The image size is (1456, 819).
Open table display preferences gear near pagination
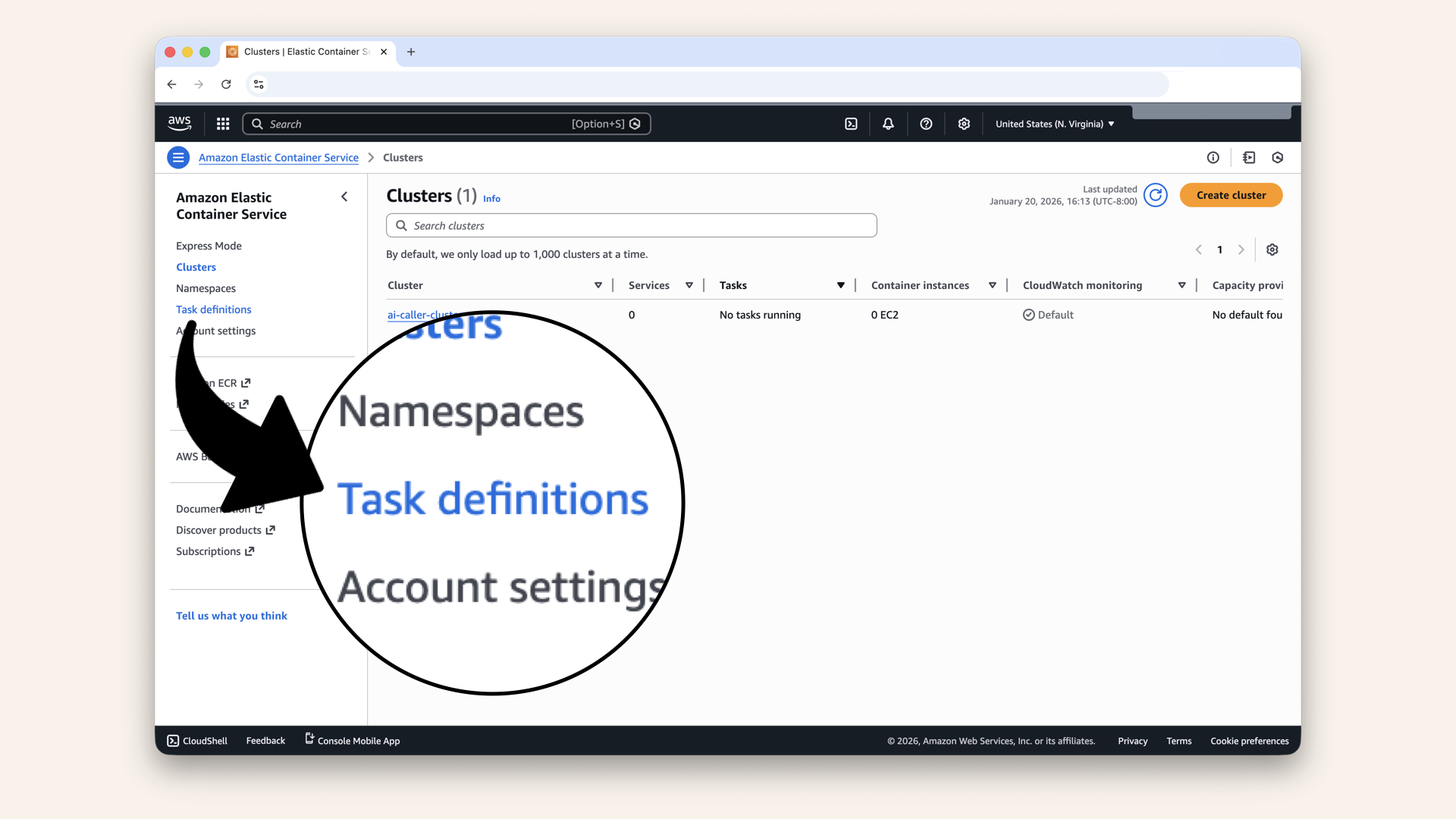pyautogui.click(x=1272, y=249)
